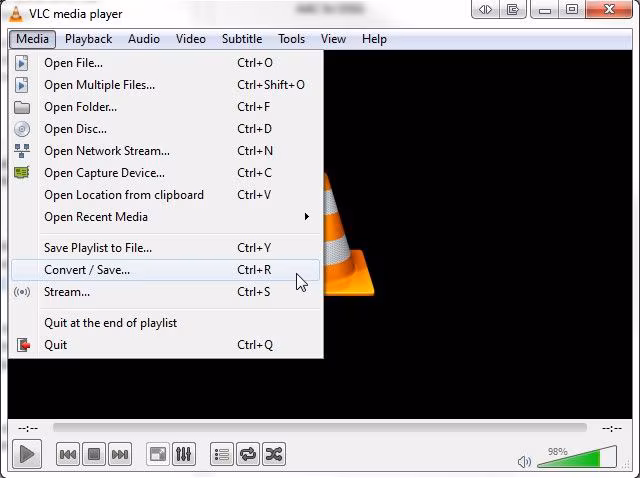Expand Open Recent Media submenu arrow
This screenshot has height=478, width=640.
[x=307, y=216]
